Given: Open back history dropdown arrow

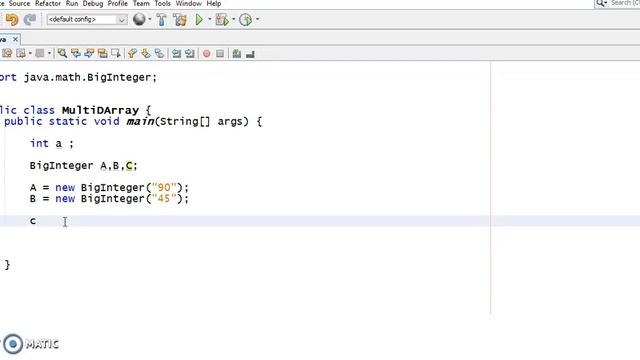Looking at the screenshot, I should tap(30, 53).
